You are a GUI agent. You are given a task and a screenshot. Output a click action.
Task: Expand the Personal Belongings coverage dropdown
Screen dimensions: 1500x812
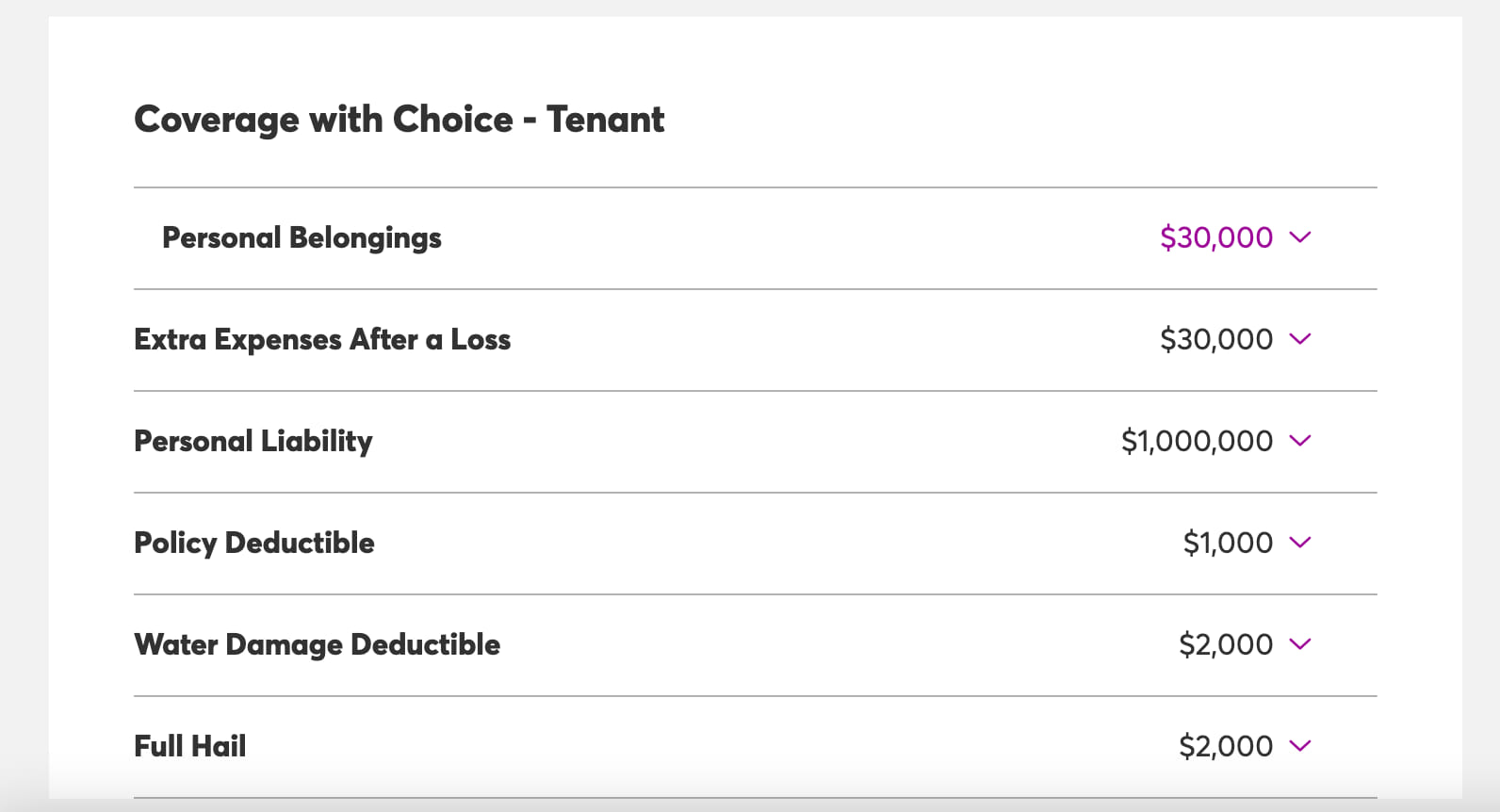coord(1302,238)
